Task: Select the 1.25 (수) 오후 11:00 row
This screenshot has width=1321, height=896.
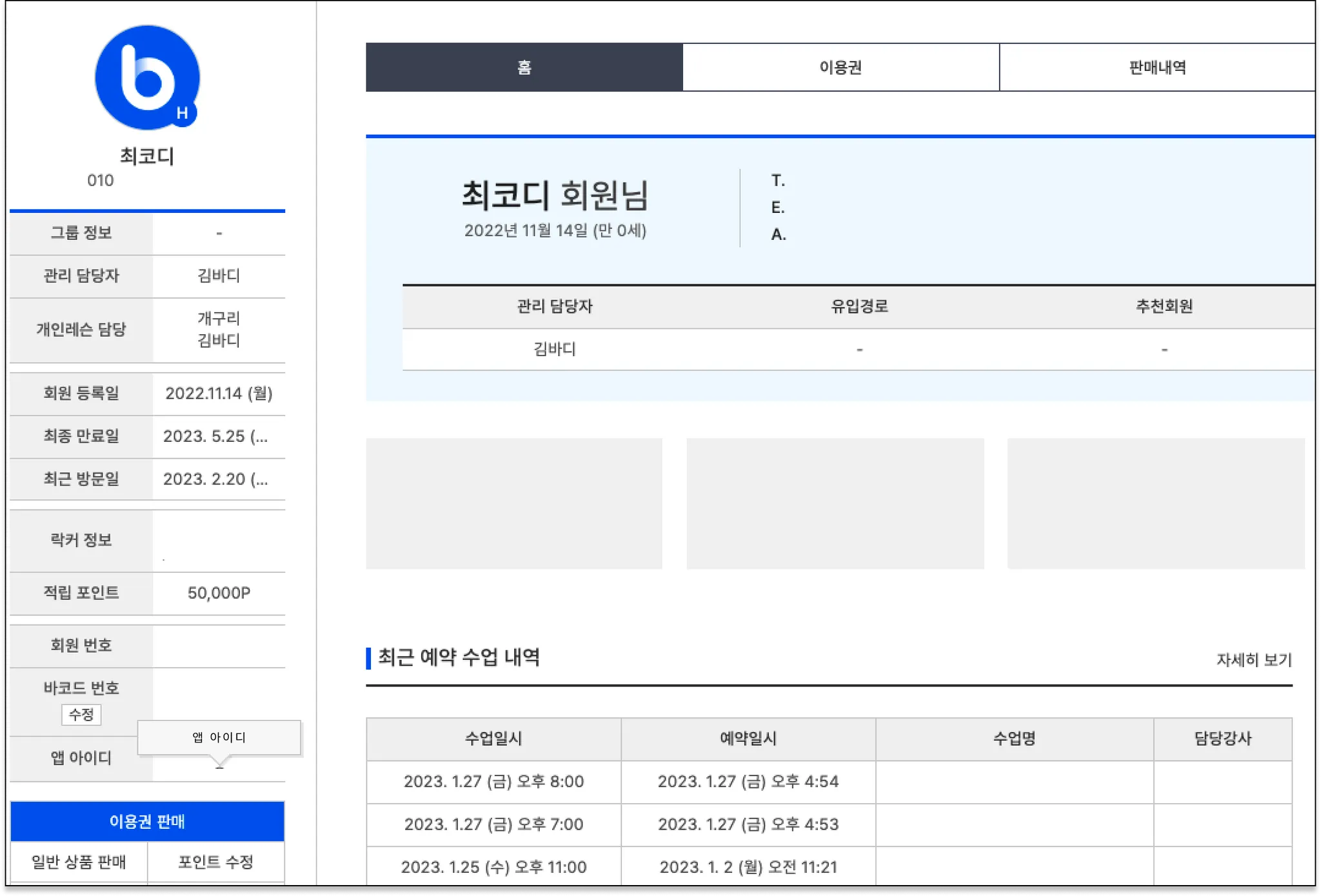Action: [493, 866]
